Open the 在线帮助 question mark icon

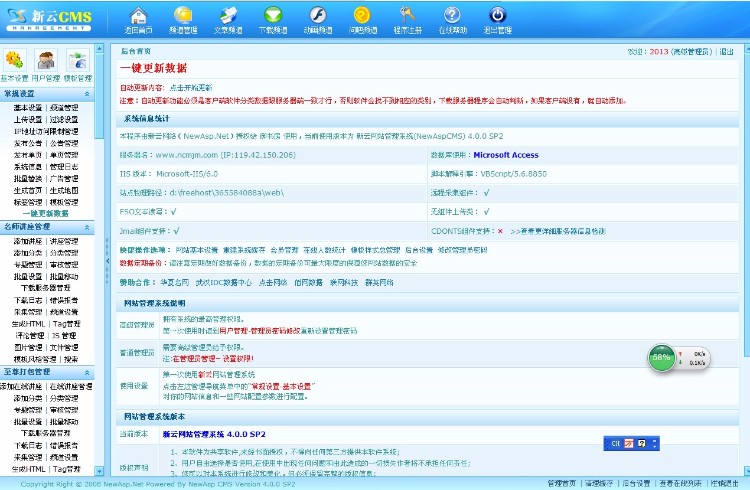(x=452, y=16)
